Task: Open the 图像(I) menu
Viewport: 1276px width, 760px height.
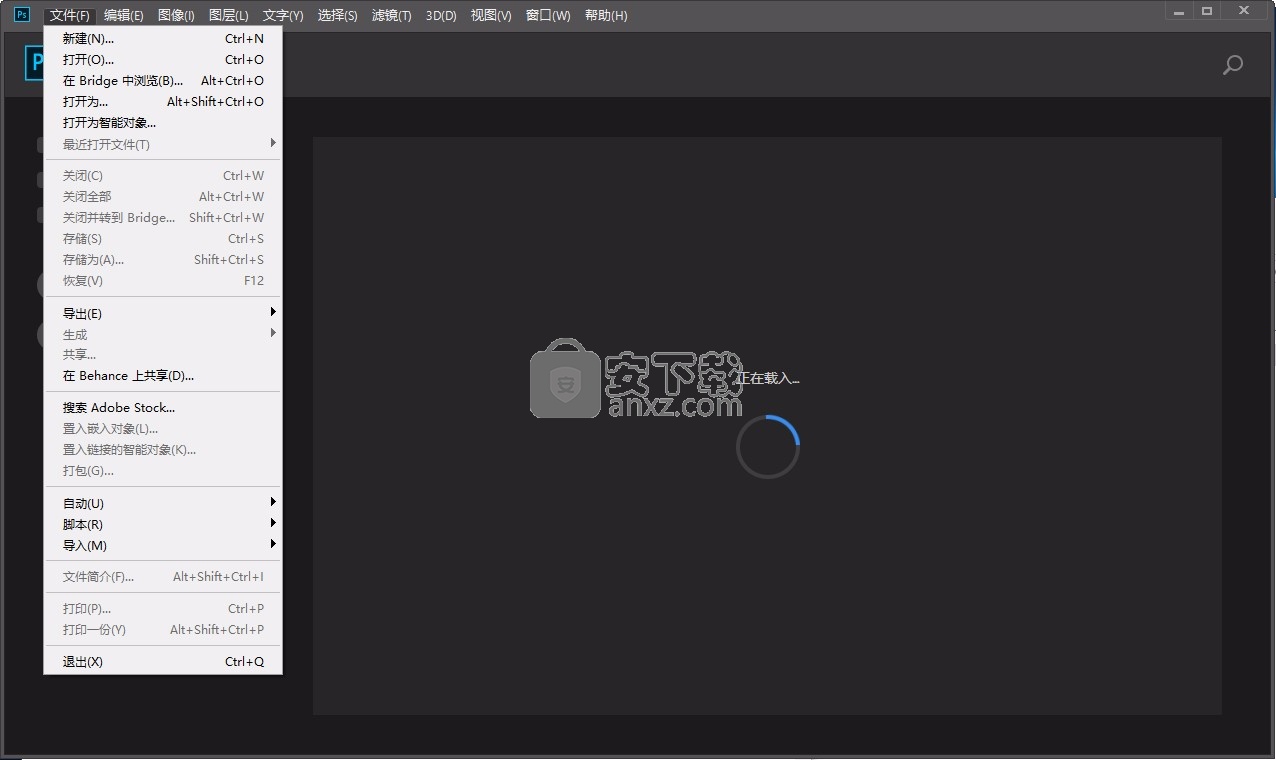Action: coord(176,15)
